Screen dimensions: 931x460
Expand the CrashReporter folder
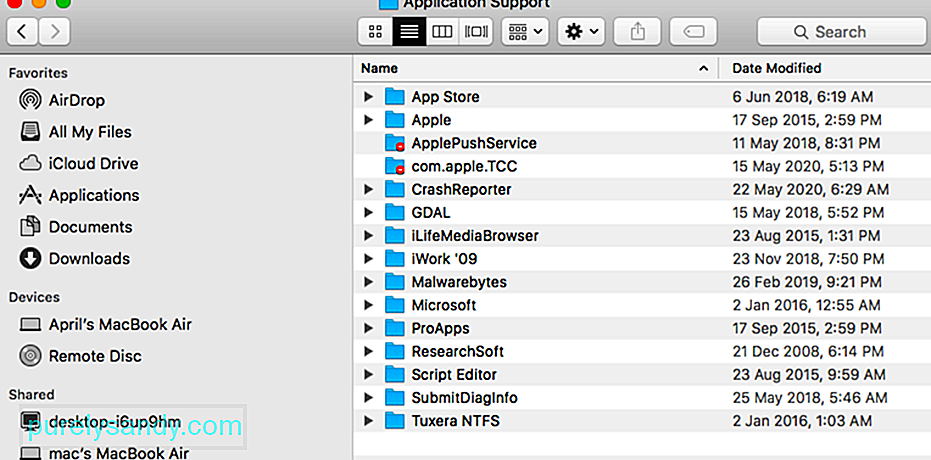pyautogui.click(x=369, y=189)
